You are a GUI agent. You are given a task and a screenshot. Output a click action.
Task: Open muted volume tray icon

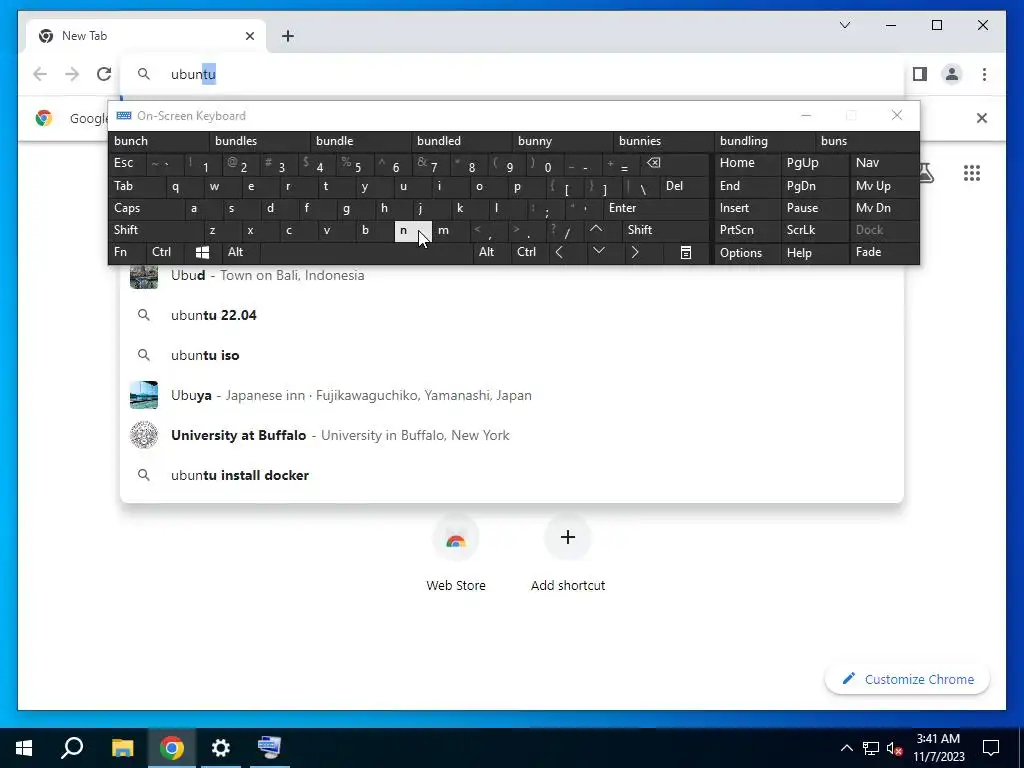coord(895,748)
